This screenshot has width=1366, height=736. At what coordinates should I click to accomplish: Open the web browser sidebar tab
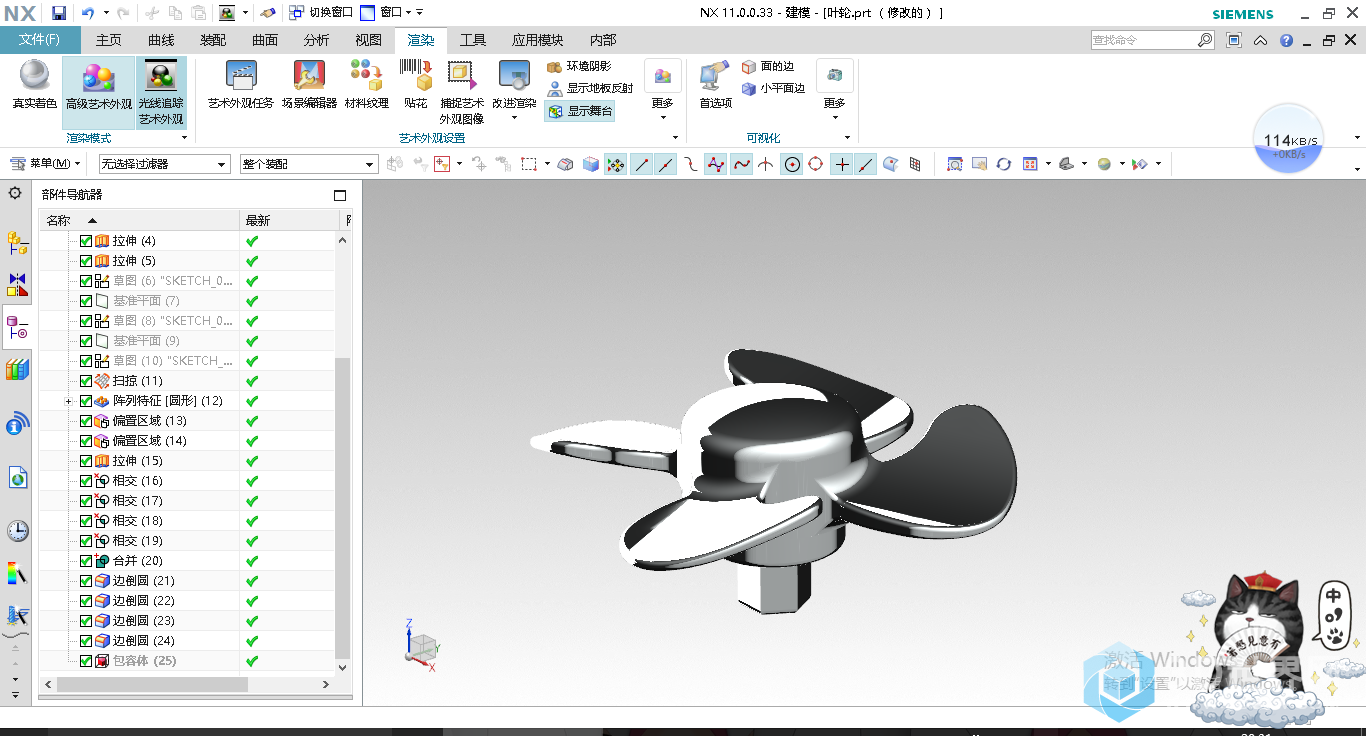coord(17,477)
